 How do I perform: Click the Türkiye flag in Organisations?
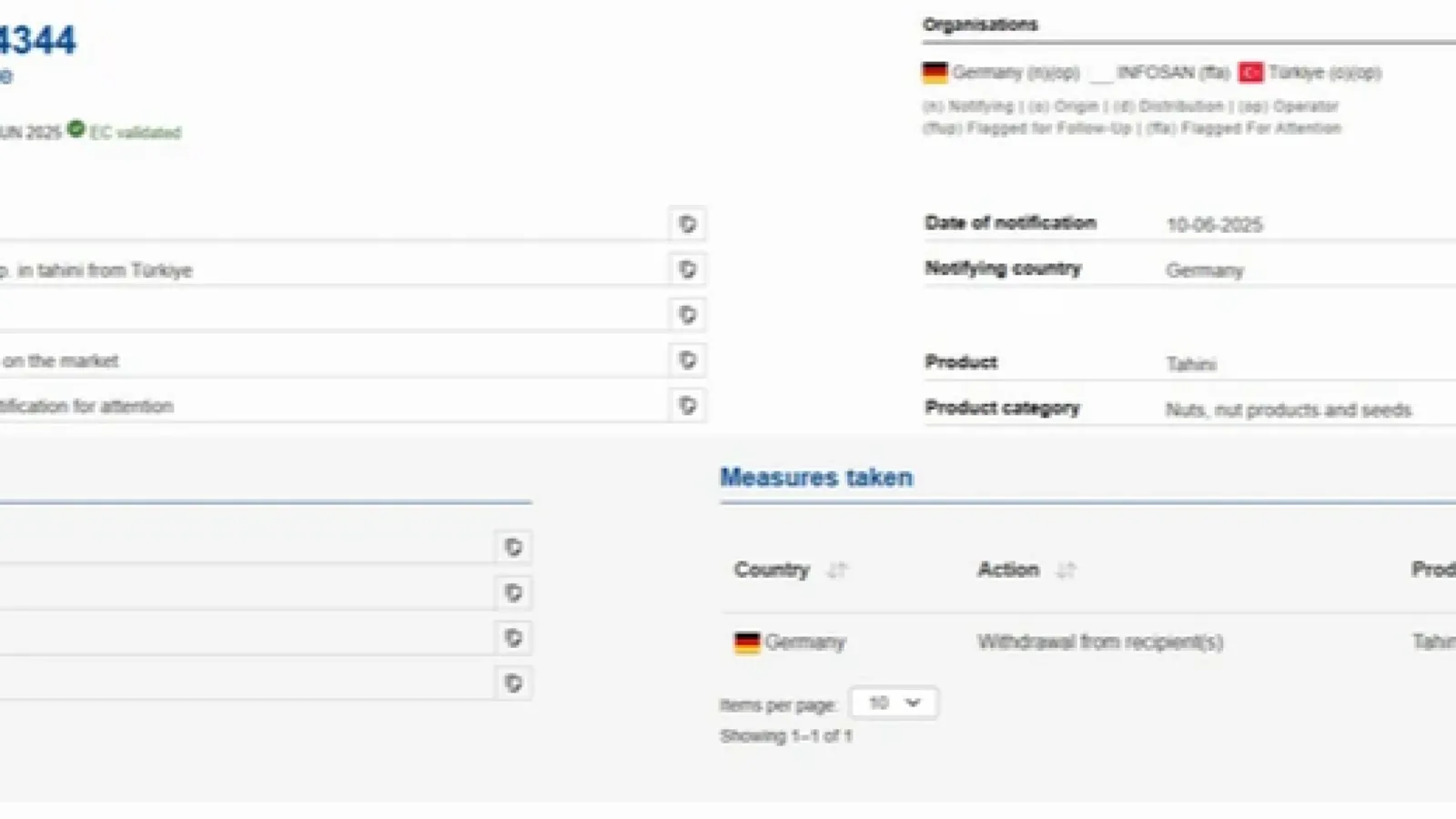pos(1250,72)
